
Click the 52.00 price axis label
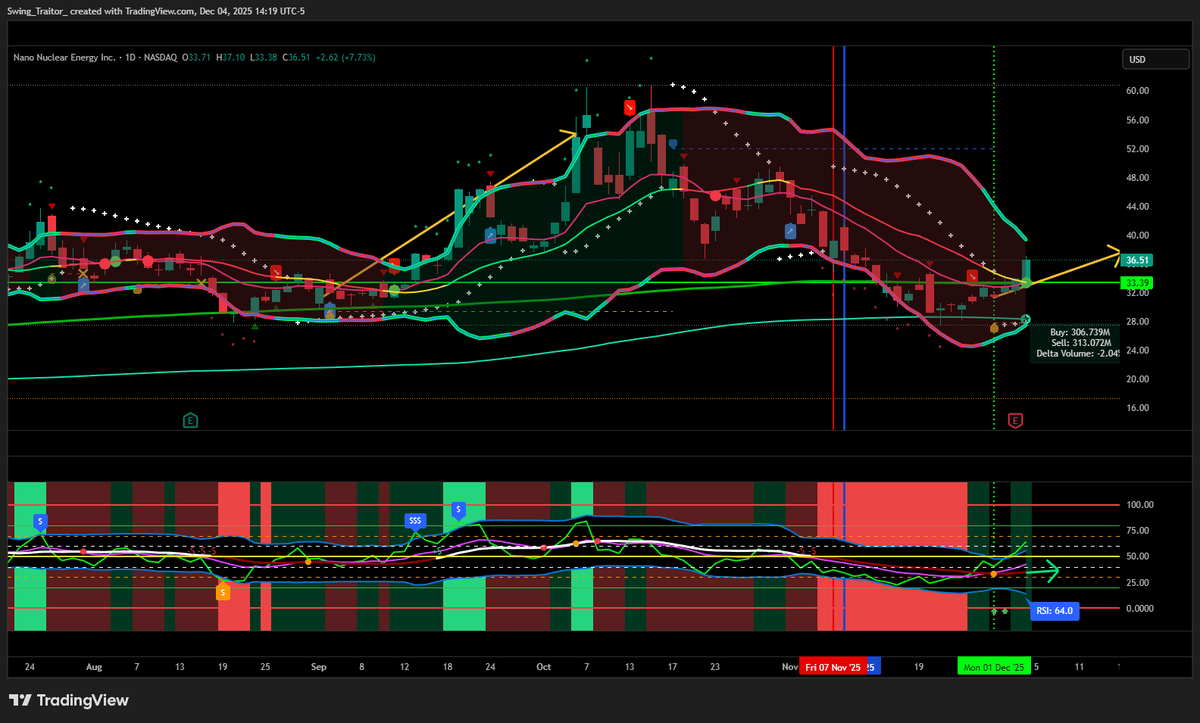click(1138, 149)
